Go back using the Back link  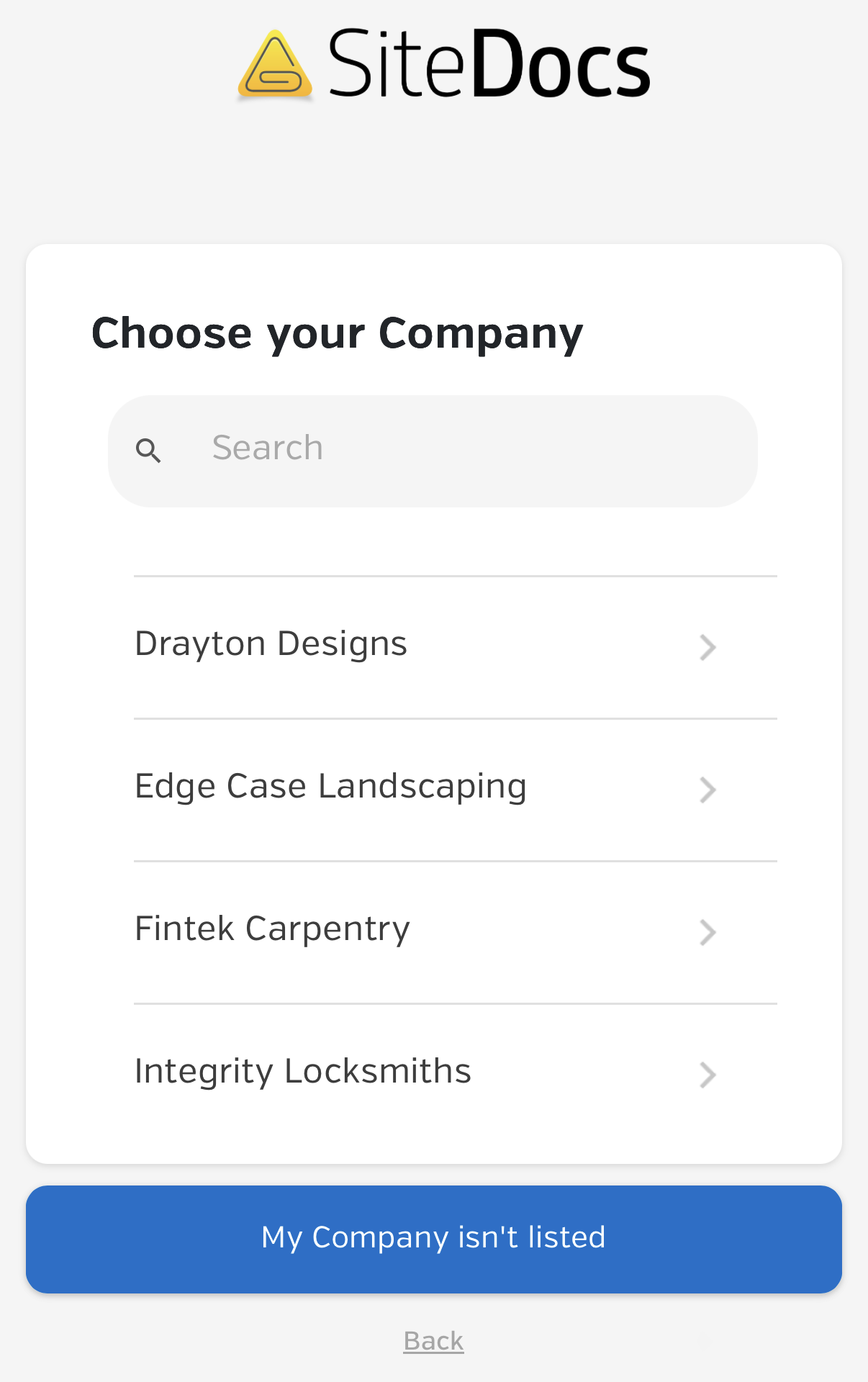(x=433, y=1341)
